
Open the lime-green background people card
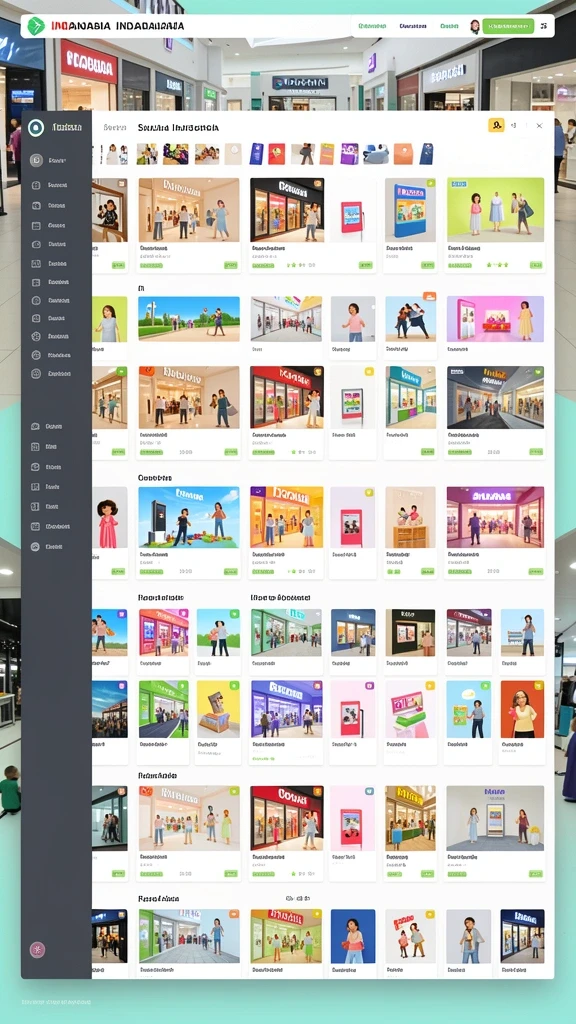(x=495, y=210)
